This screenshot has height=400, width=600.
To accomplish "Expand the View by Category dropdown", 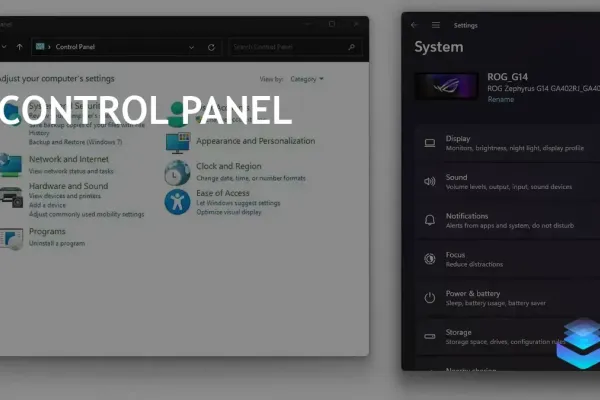I will 307,79.
